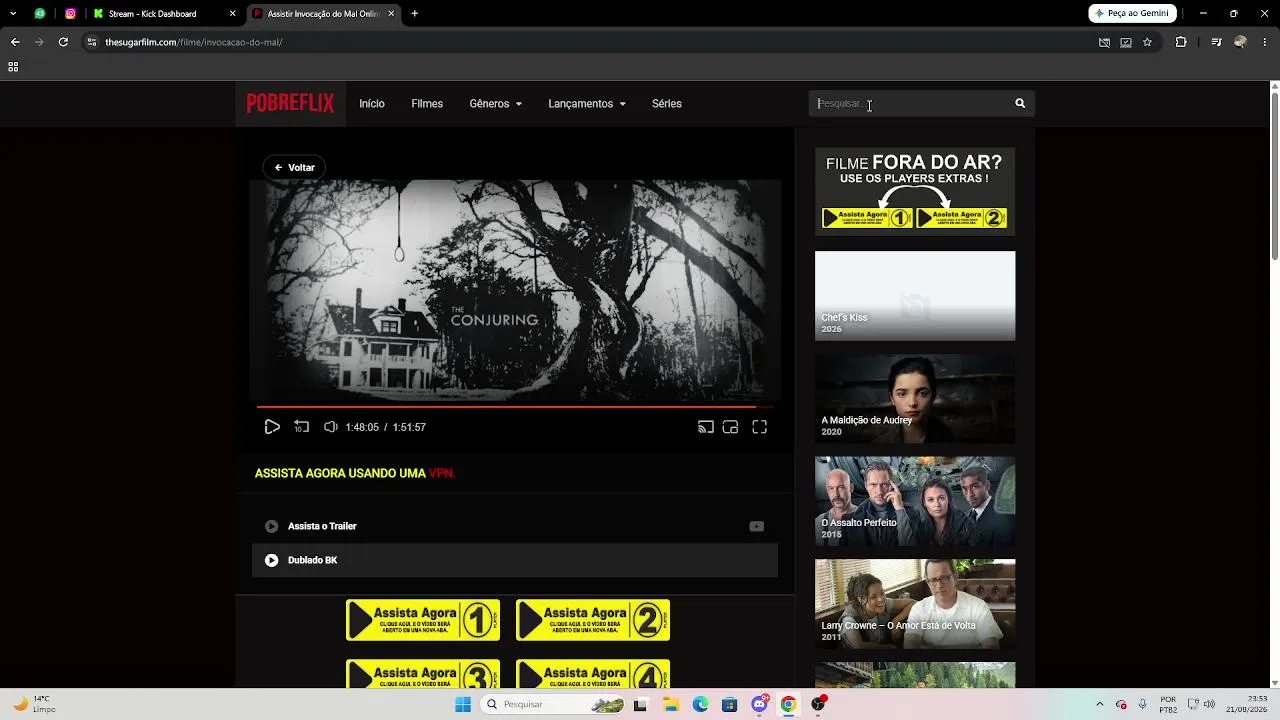Open the taskbar volume control icon
The image size is (1280, 720).
[1209, 704]
